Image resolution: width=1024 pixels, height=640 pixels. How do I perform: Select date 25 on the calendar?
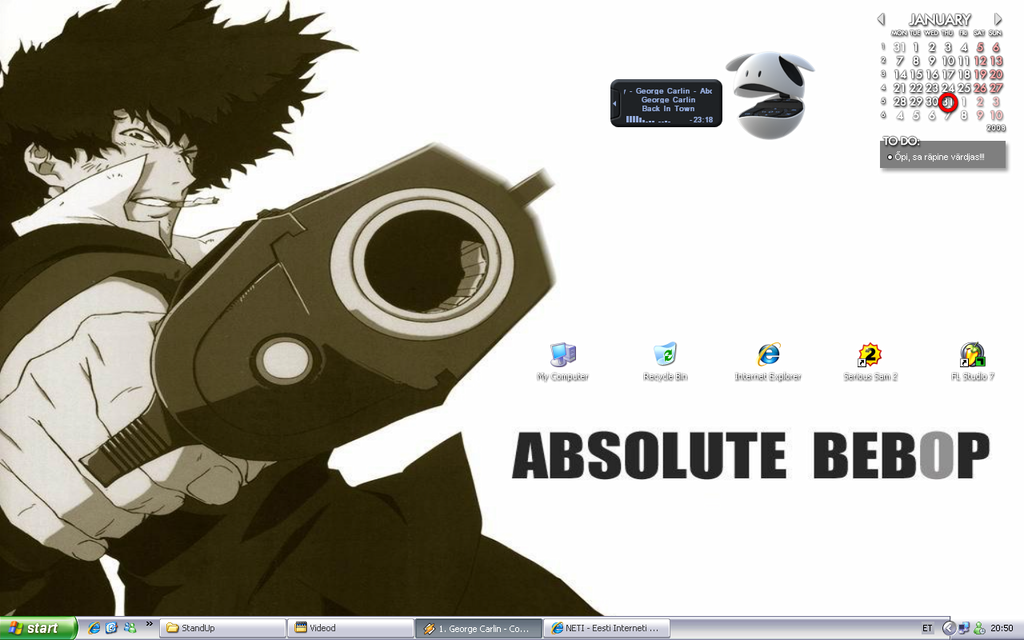964,88
